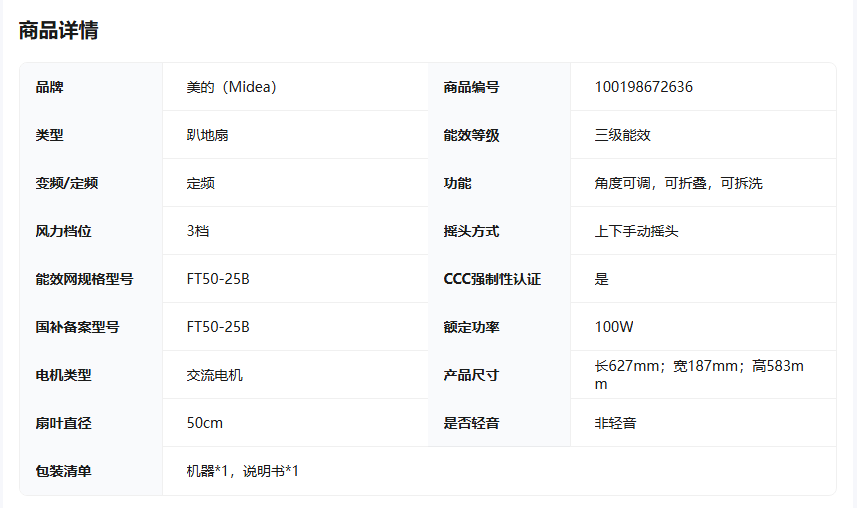
Task: Select the 电机类型 label
Action: point(63,375)
